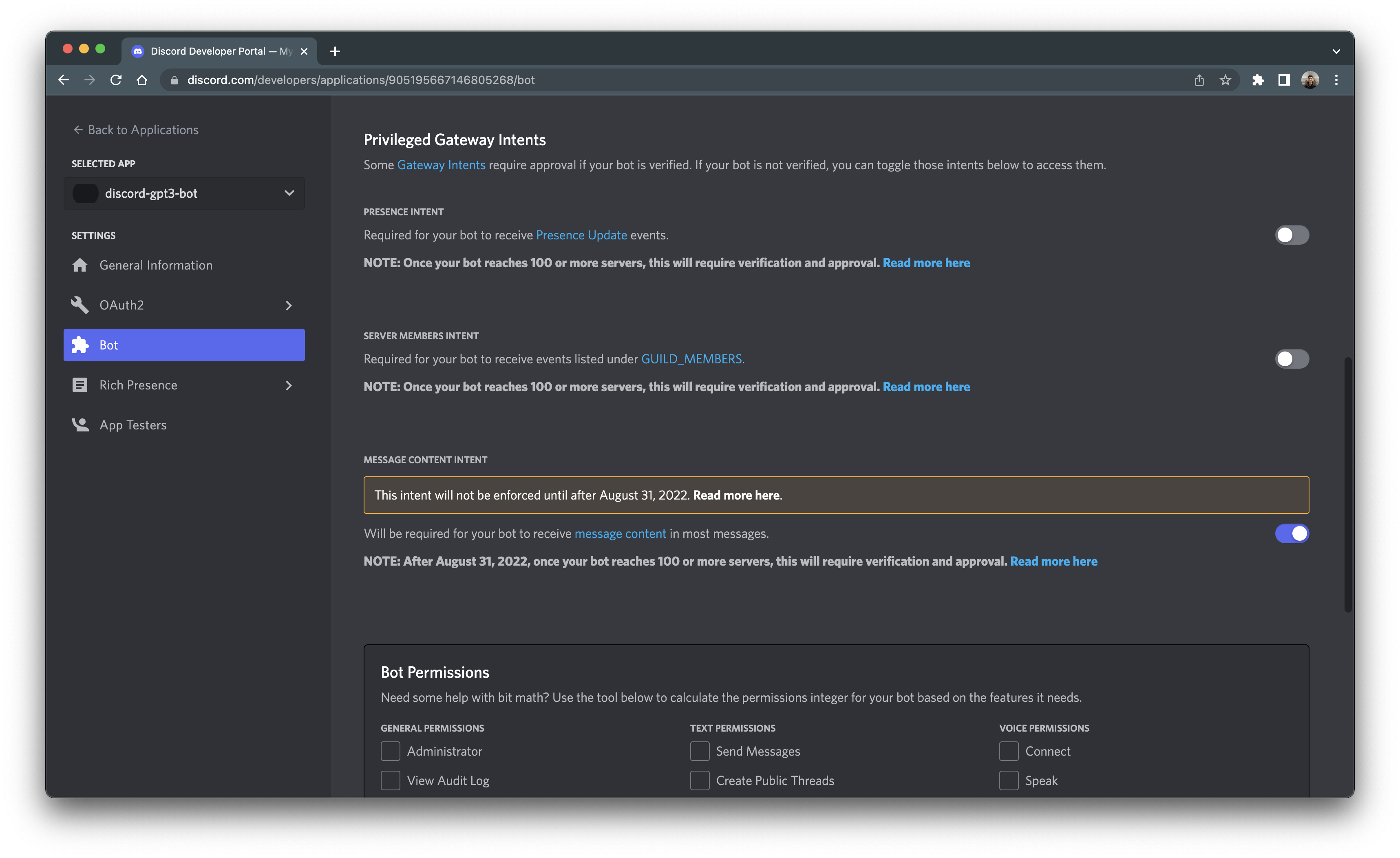Open the Chrome three-dot menu

[1336, 80]
